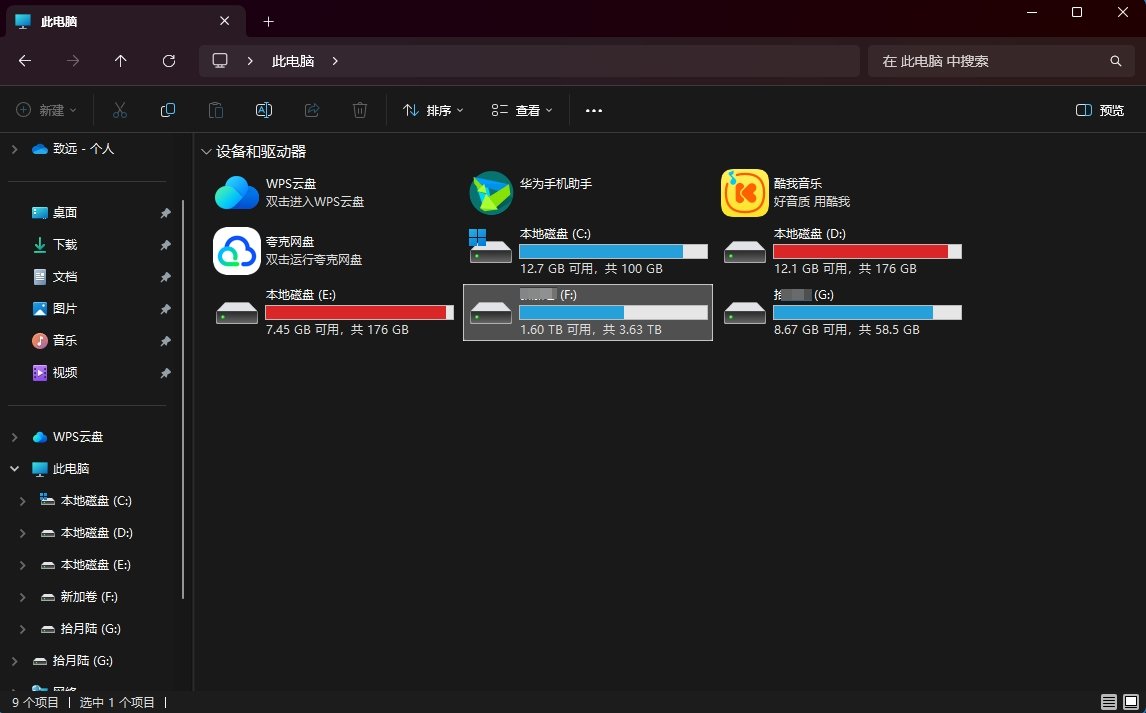
Task: Open 夸克网盘 cloud drive icon
Action: tap(237, 251)
